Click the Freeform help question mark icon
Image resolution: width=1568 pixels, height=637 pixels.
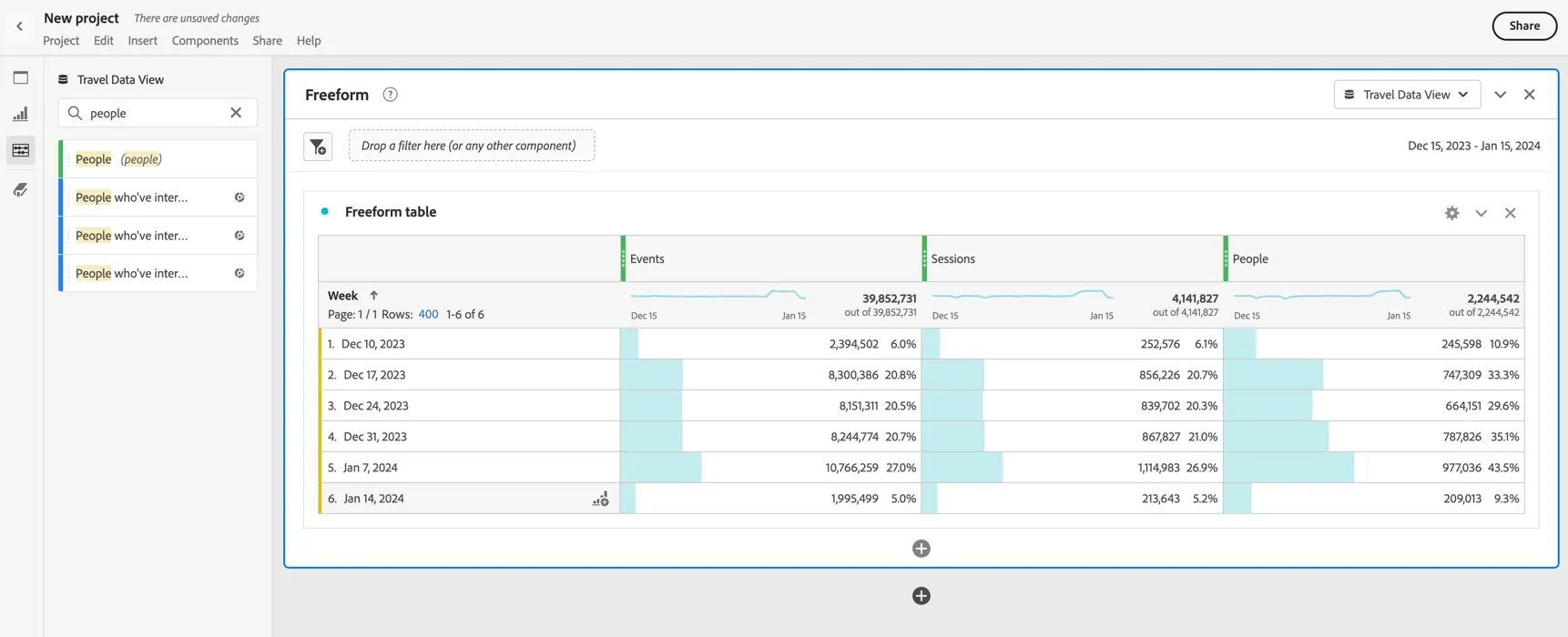[x=390, y=95]
